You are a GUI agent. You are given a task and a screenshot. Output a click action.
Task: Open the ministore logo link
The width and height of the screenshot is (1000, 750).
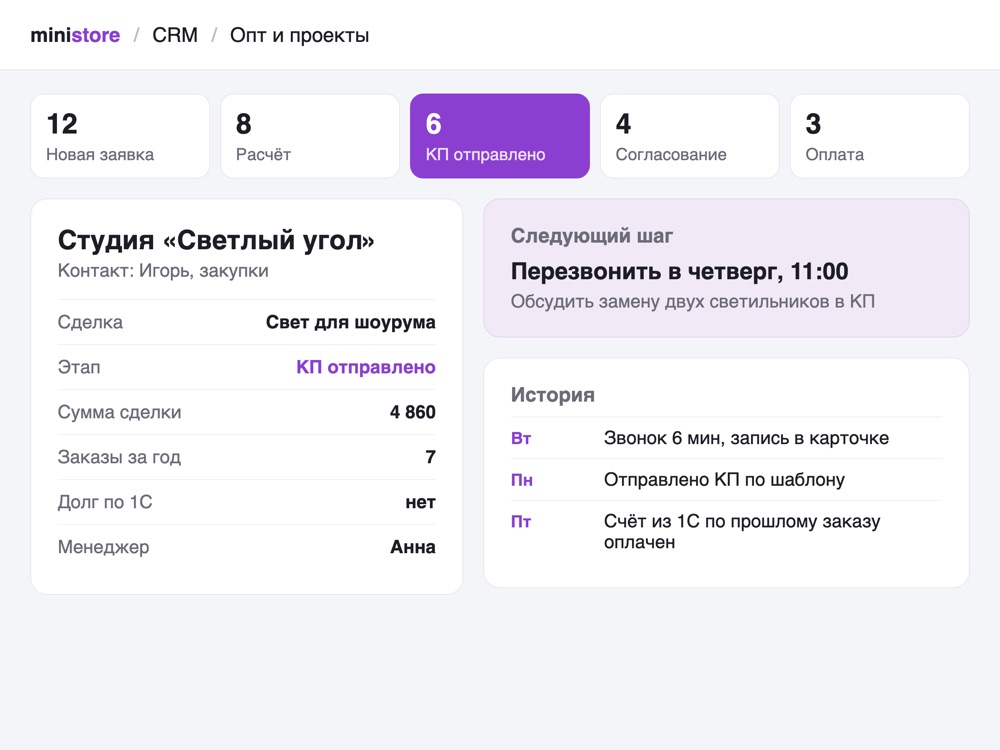pyautogui.click(x=75, y=35)
